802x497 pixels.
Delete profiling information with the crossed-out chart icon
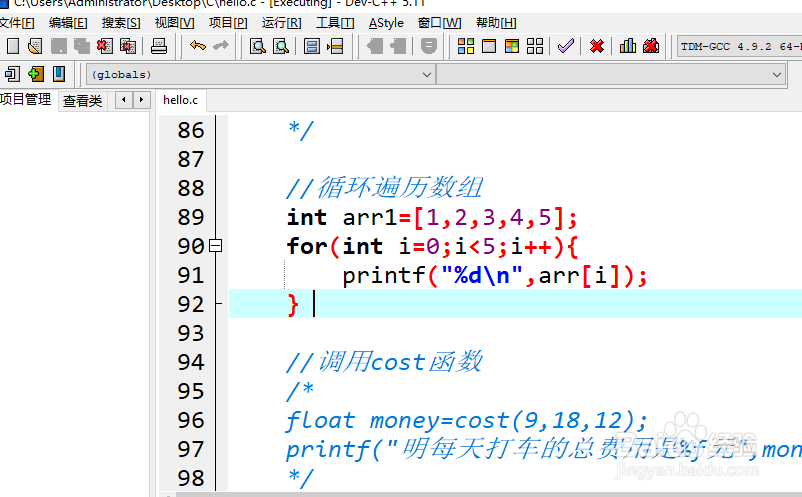(x=651, y=47)
